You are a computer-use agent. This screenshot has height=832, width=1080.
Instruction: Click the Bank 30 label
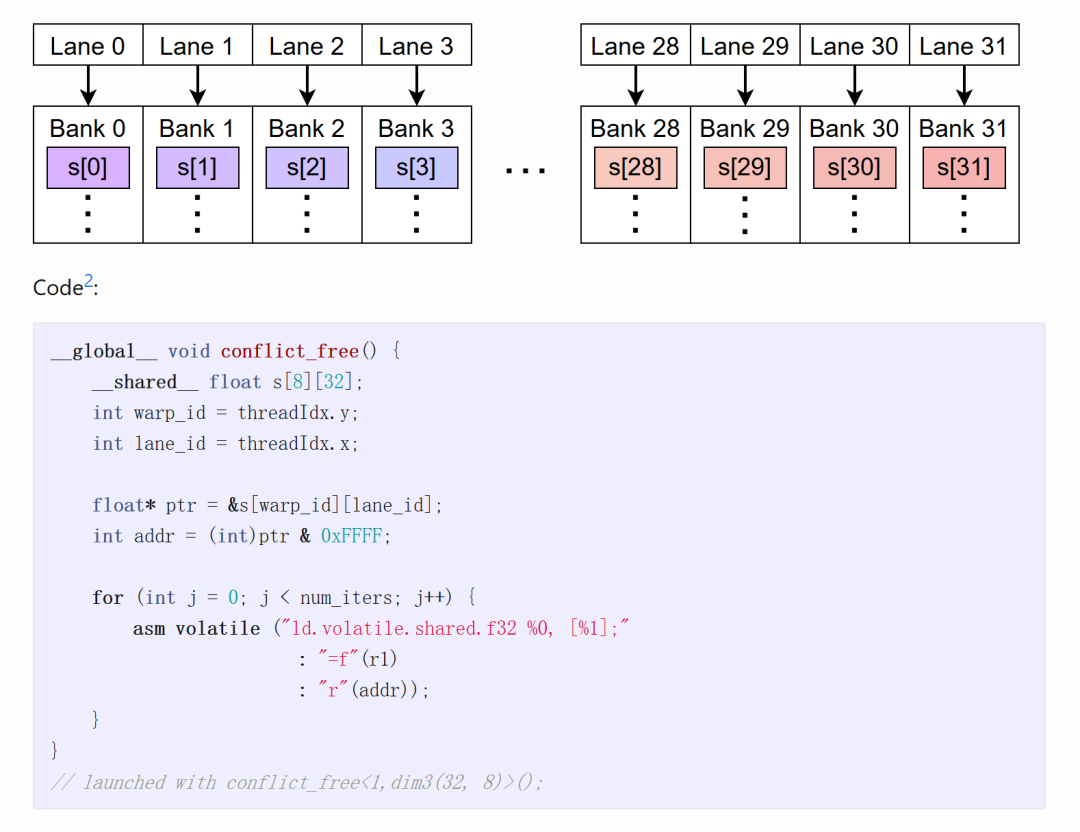click(x=854, y=129)
